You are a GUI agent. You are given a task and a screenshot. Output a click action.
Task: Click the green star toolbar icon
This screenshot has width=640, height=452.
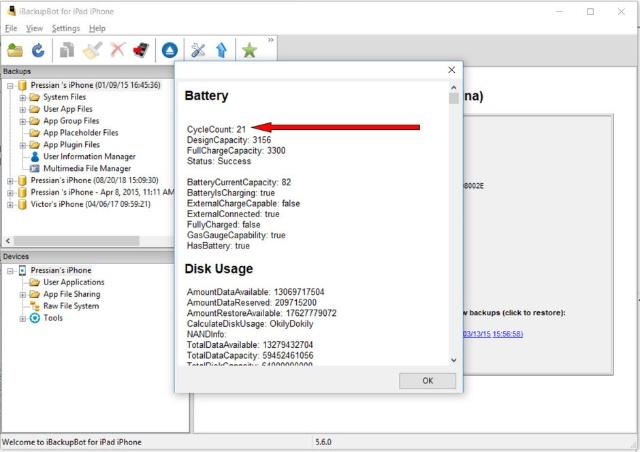coord(250,49)
